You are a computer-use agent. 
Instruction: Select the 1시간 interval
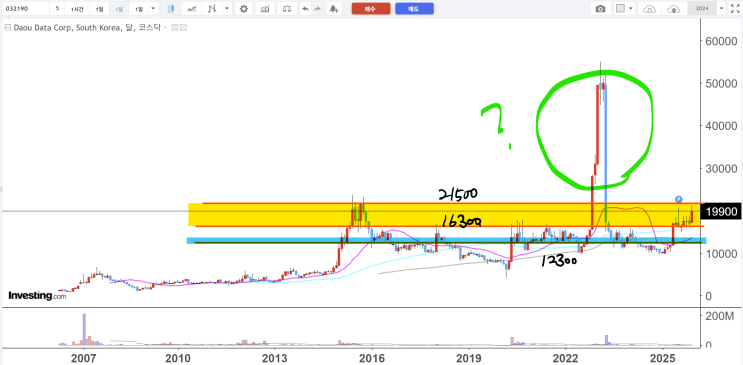[77, 9]
